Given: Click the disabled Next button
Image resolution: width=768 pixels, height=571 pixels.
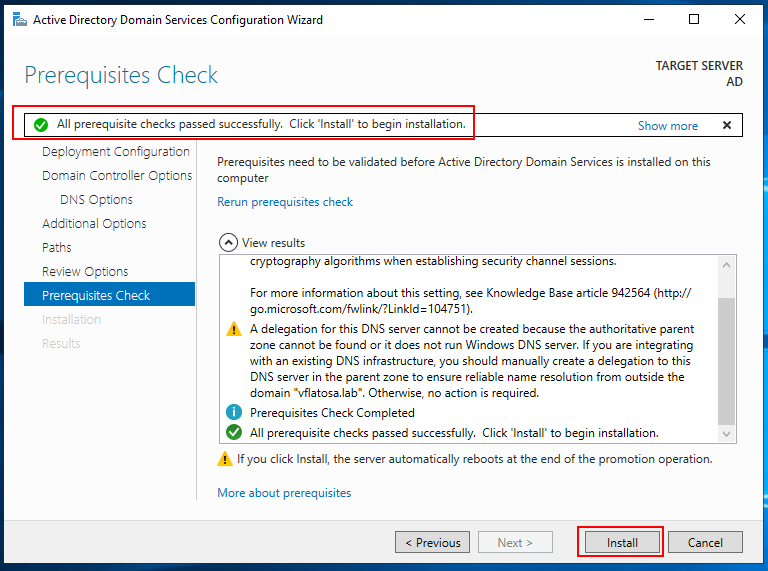Looking at the screenshot, I should (515, 542).
